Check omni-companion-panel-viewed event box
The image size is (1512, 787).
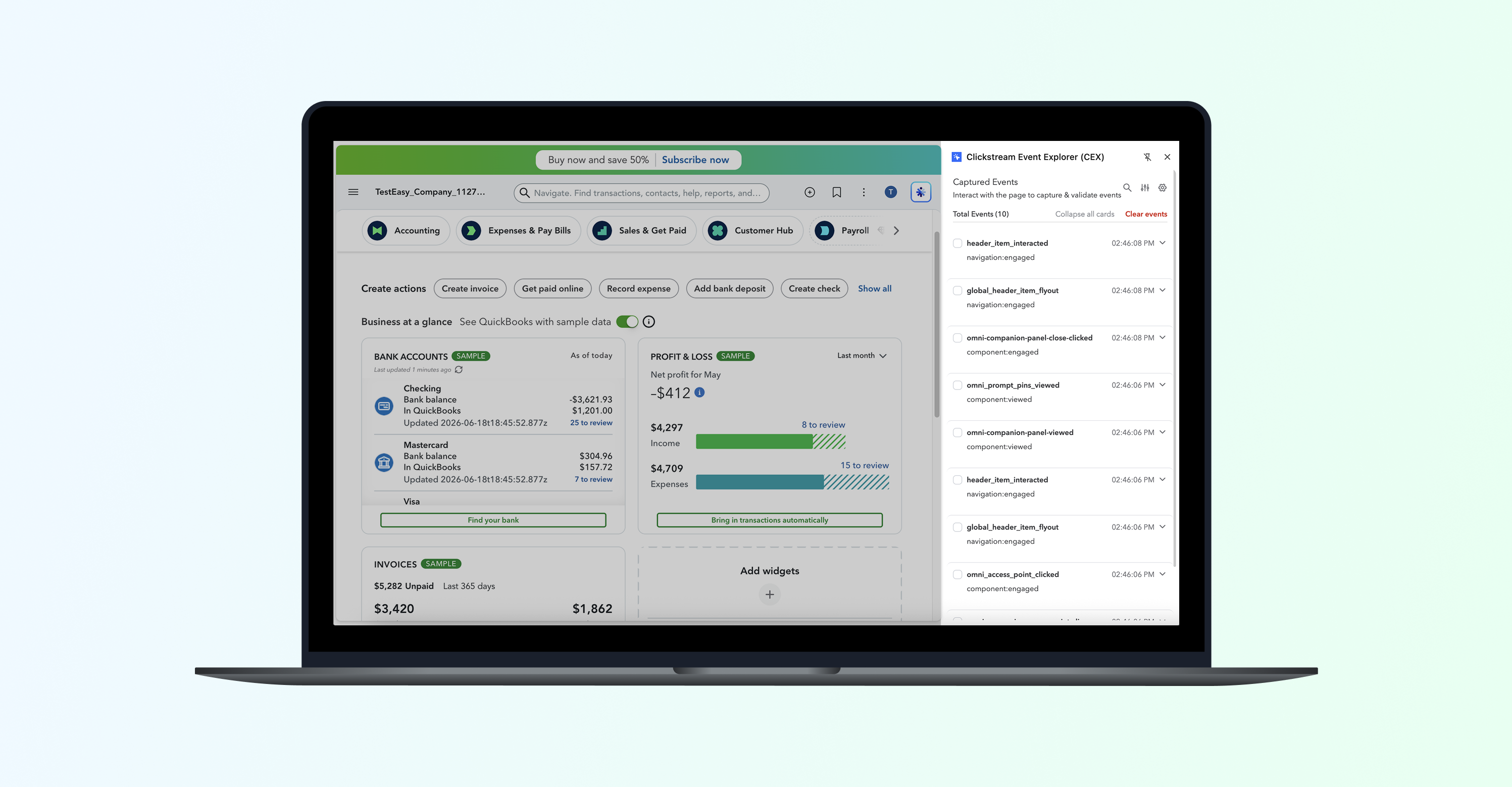coord(957,433)
